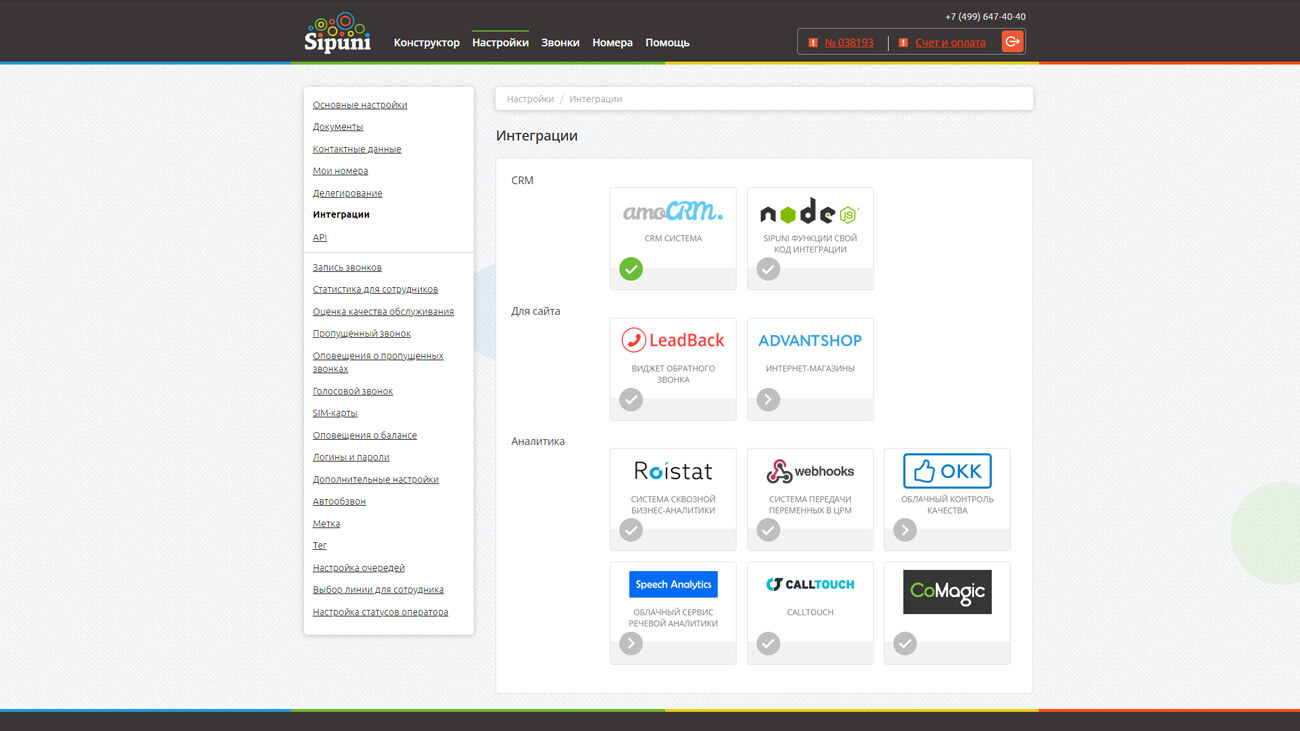Click the CoMagic logo tile

coord(946,592)
